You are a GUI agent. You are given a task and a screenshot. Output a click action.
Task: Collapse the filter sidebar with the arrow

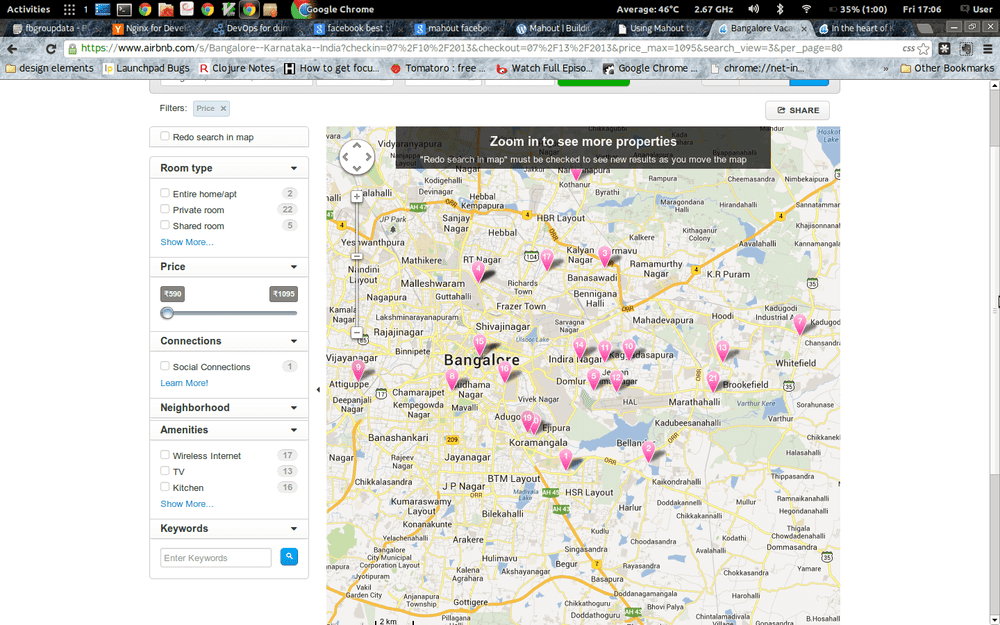318,389
